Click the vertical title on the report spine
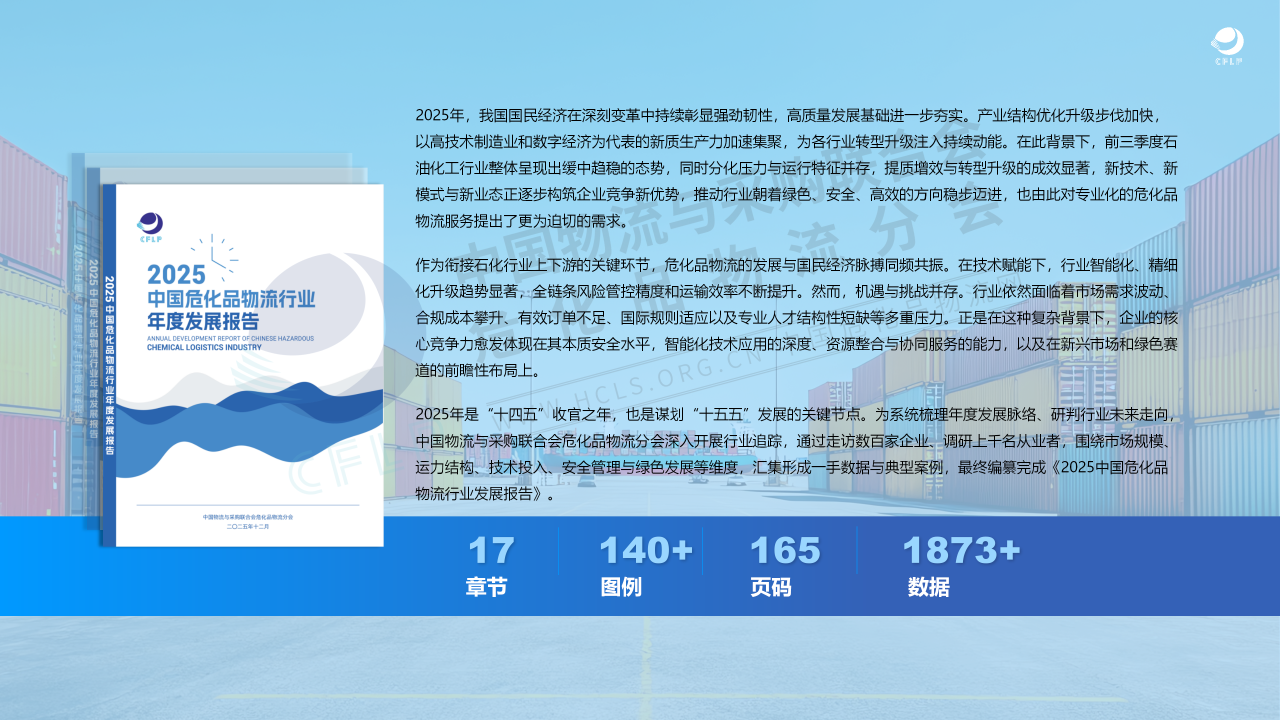1280x720 pixels. (x=109, y=365)
